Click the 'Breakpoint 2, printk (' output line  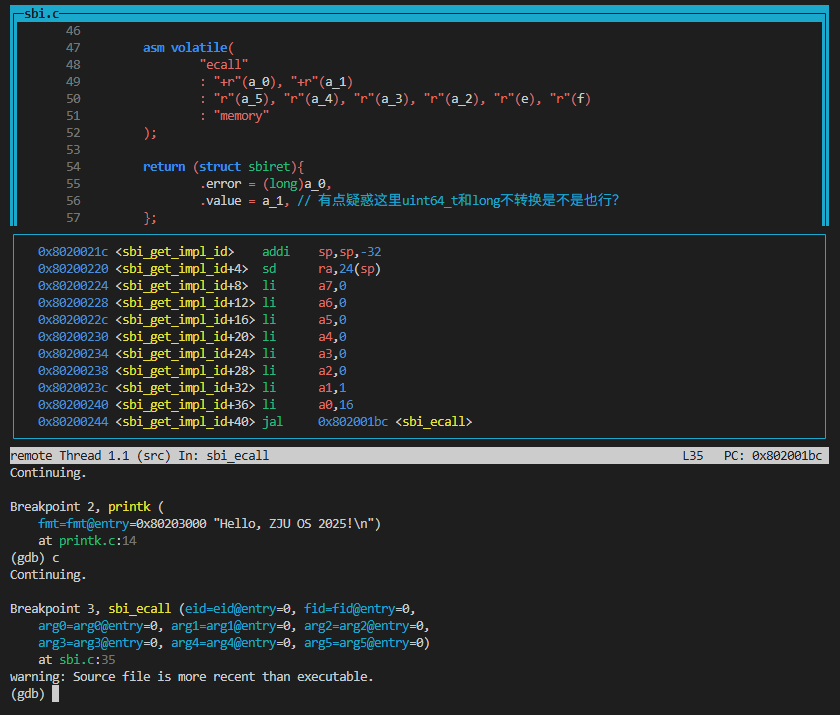coord(87,507)
